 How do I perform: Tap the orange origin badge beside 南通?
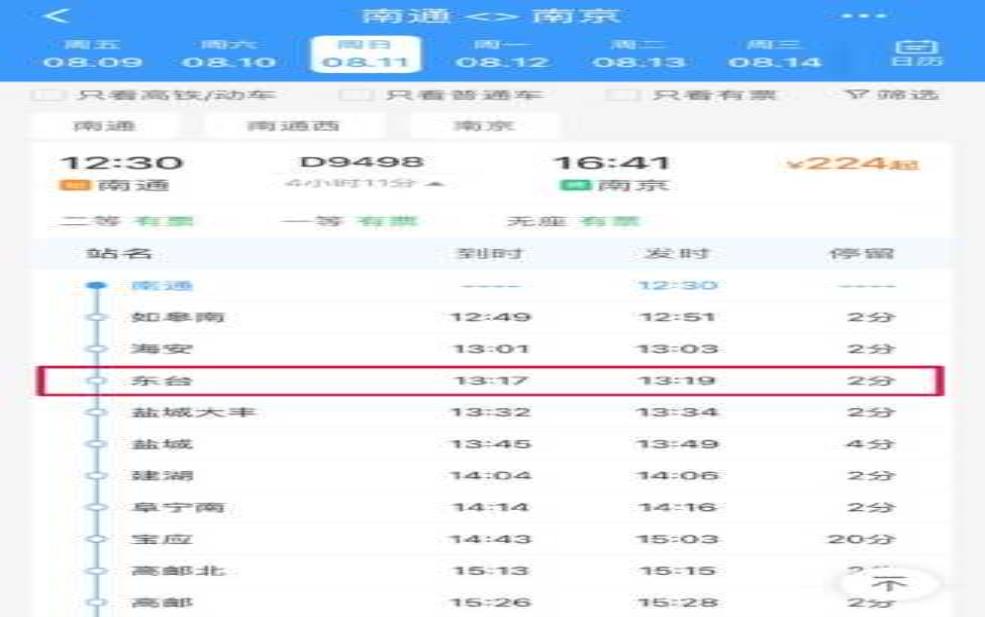point(70,185)
